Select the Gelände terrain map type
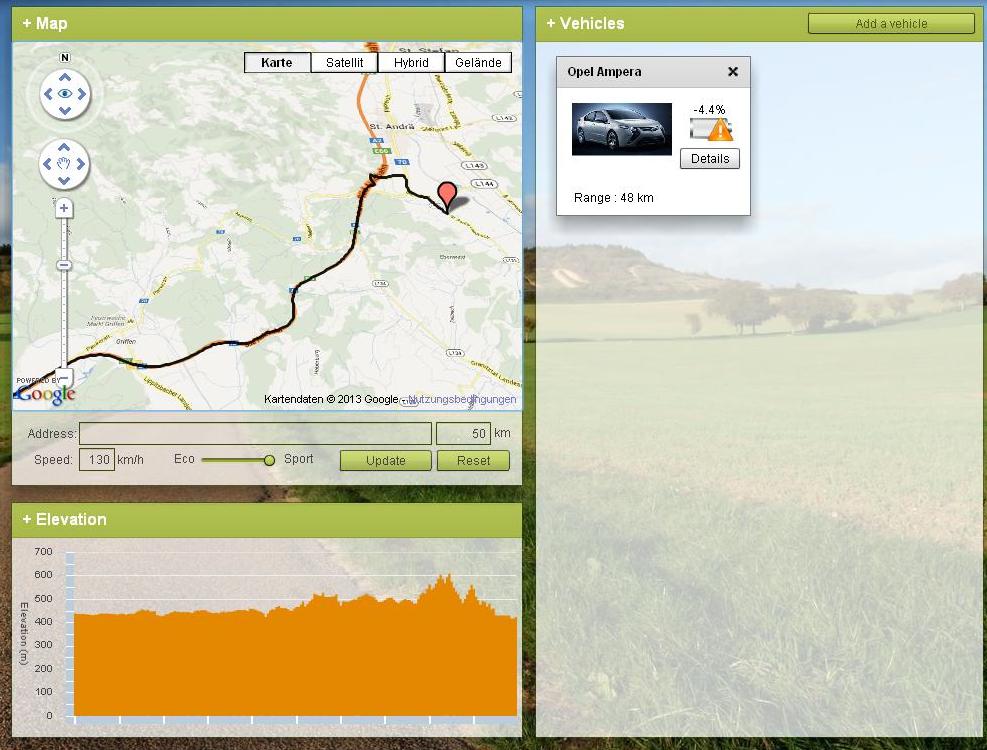The height and width of the screenshot is (750, 987). tap(478, 62)
